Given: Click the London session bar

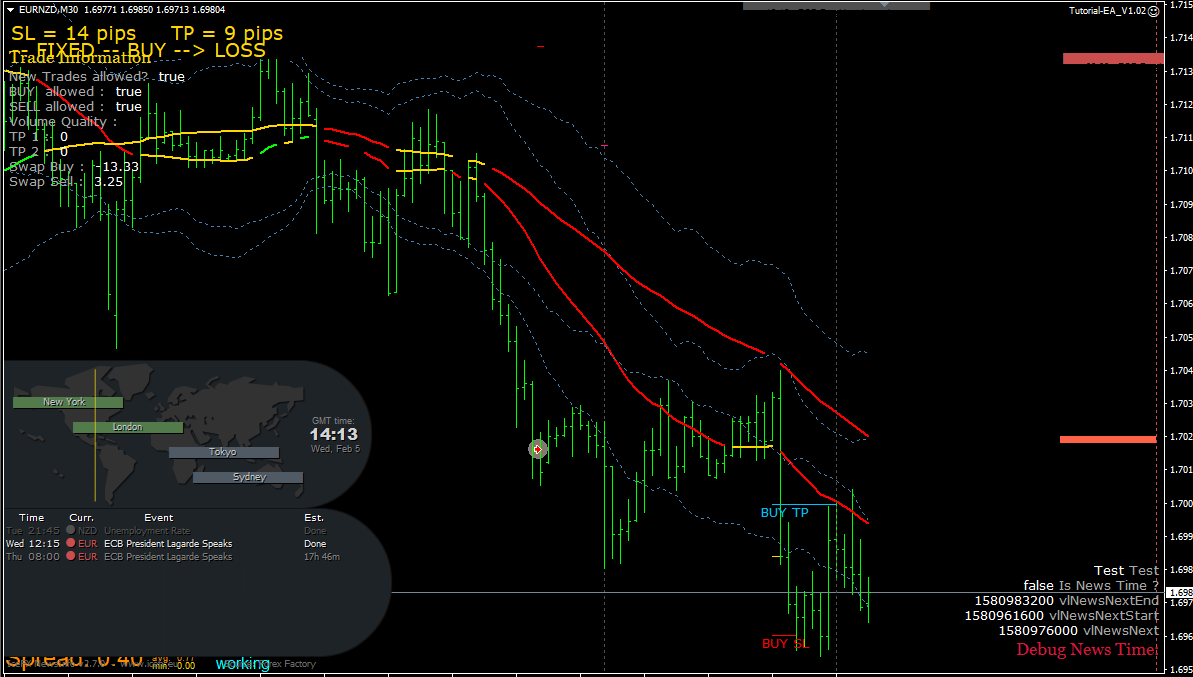Looking at the screenshot, I should pyautogui.click(x=128, y=427).
